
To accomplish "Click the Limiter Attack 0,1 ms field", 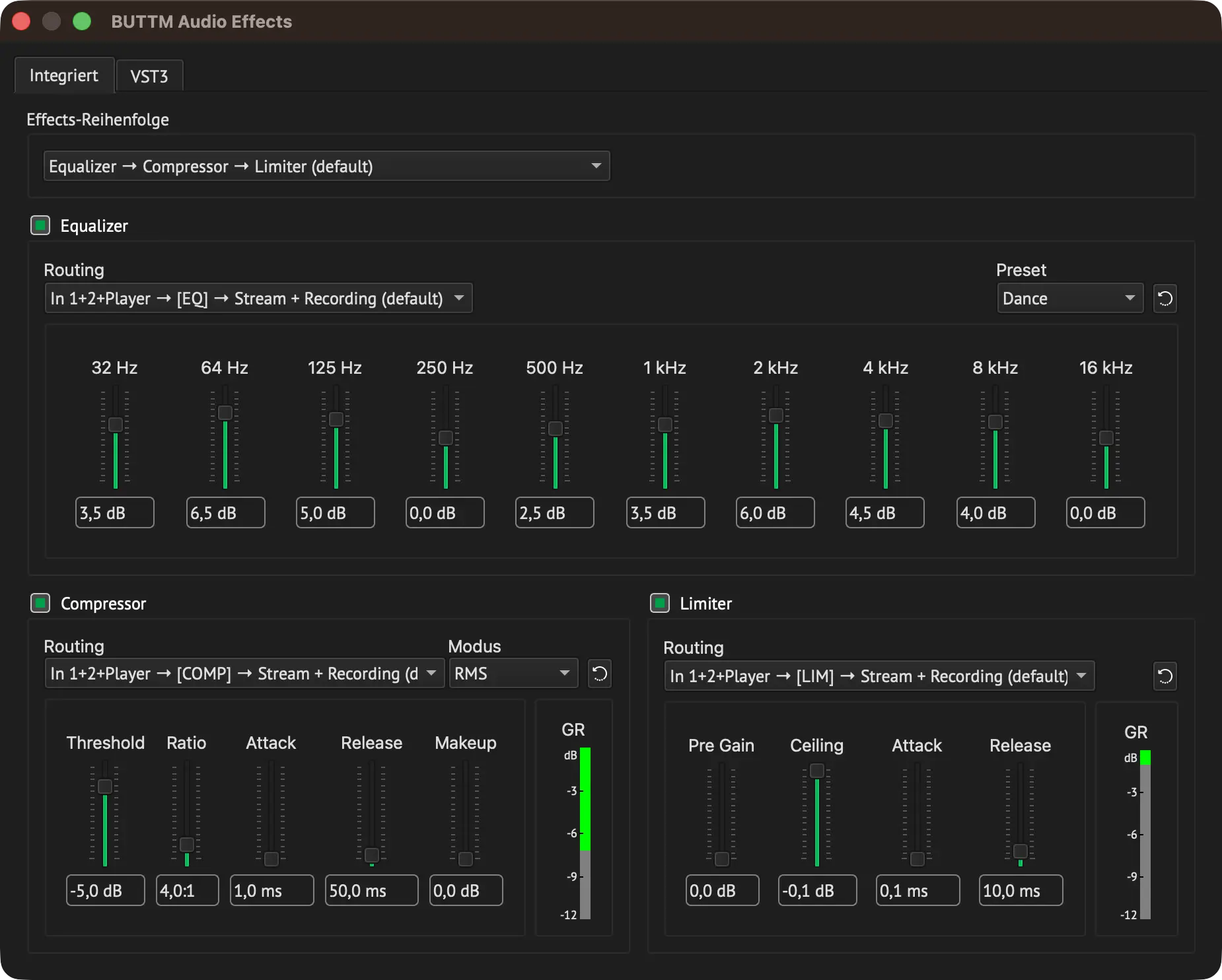I will pyautogui.click(x=918, y=890).
